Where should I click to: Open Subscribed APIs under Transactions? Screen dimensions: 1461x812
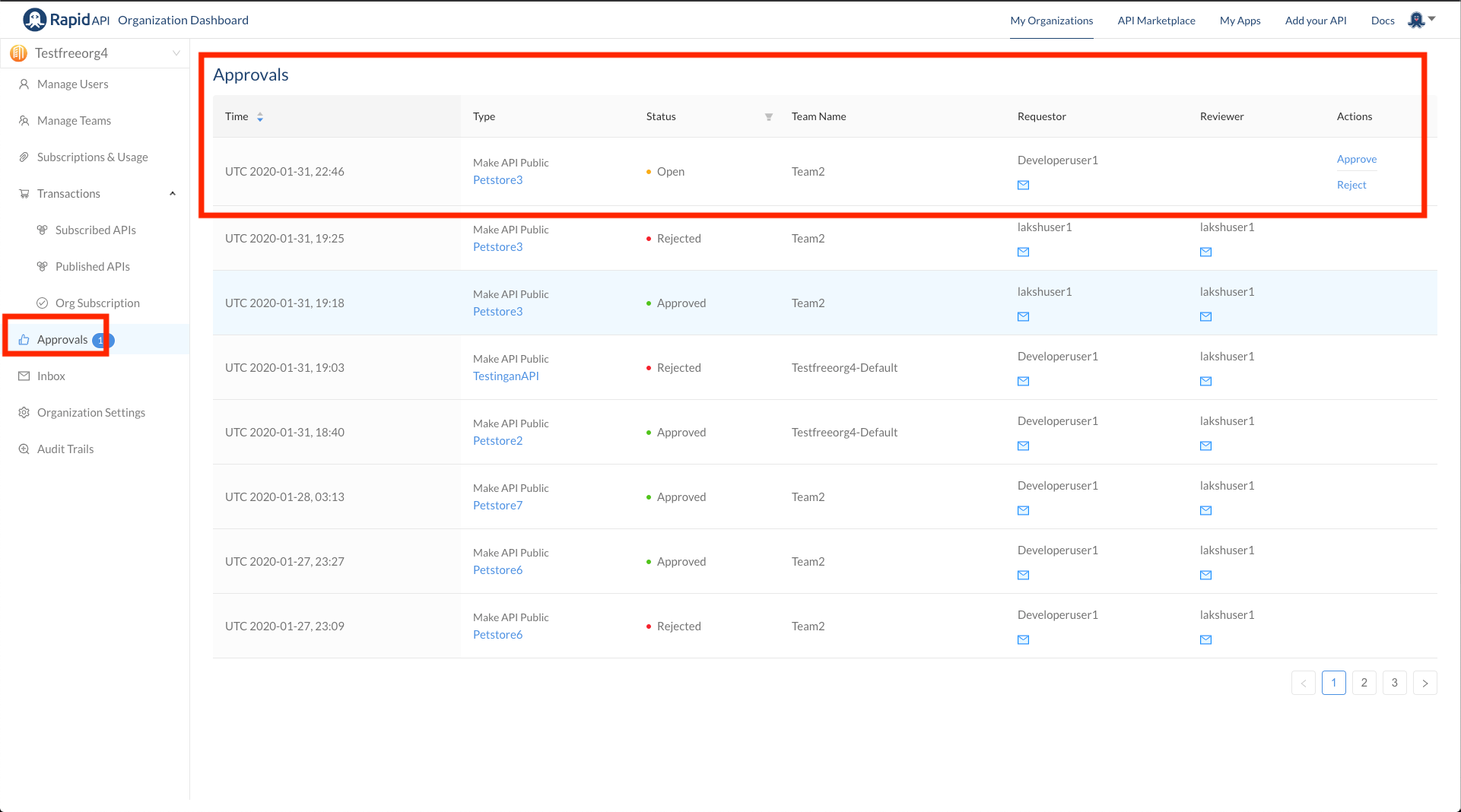coord(94,230)
